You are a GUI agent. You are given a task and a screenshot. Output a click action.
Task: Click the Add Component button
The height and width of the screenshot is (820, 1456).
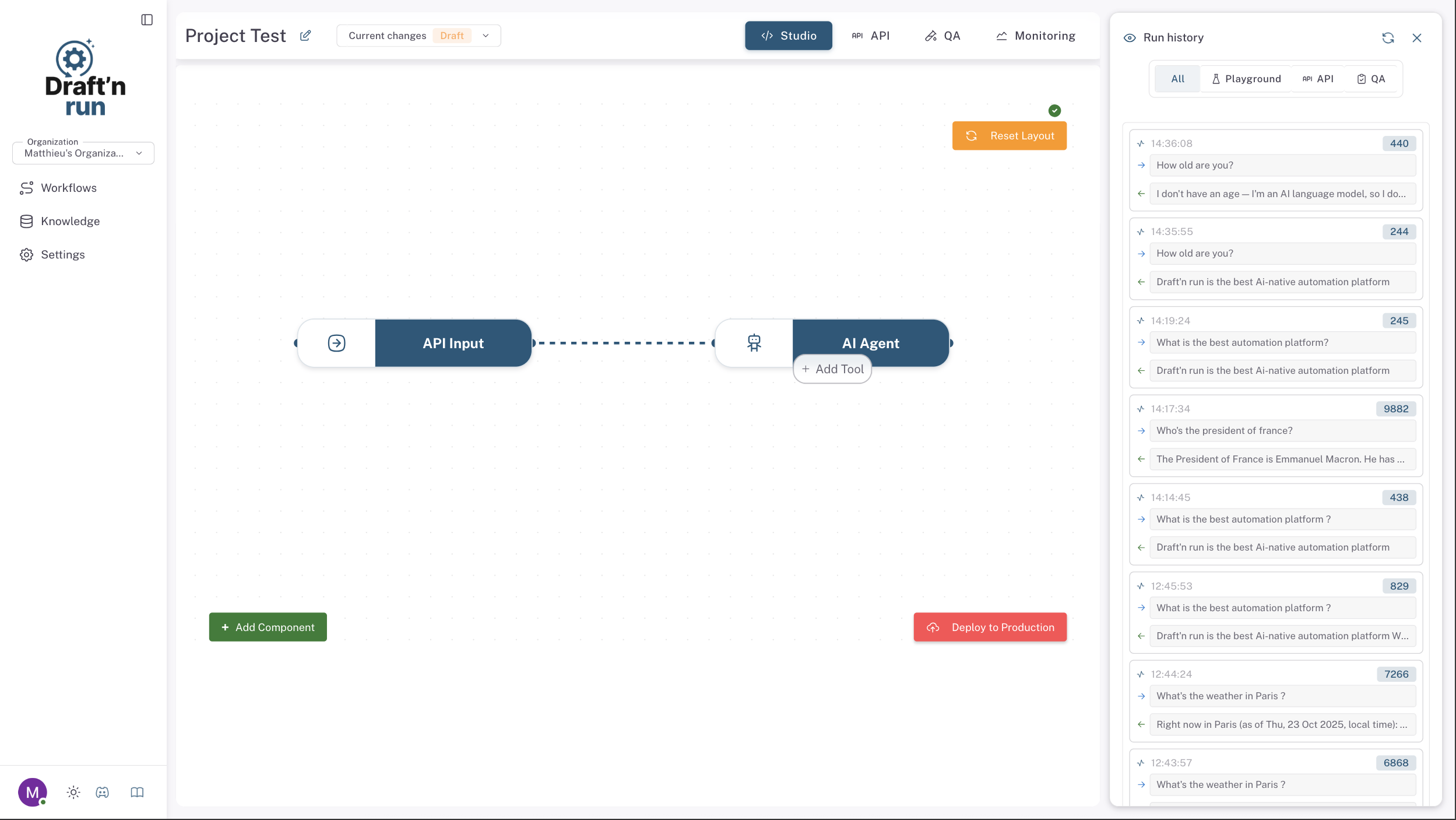(268, 627)
